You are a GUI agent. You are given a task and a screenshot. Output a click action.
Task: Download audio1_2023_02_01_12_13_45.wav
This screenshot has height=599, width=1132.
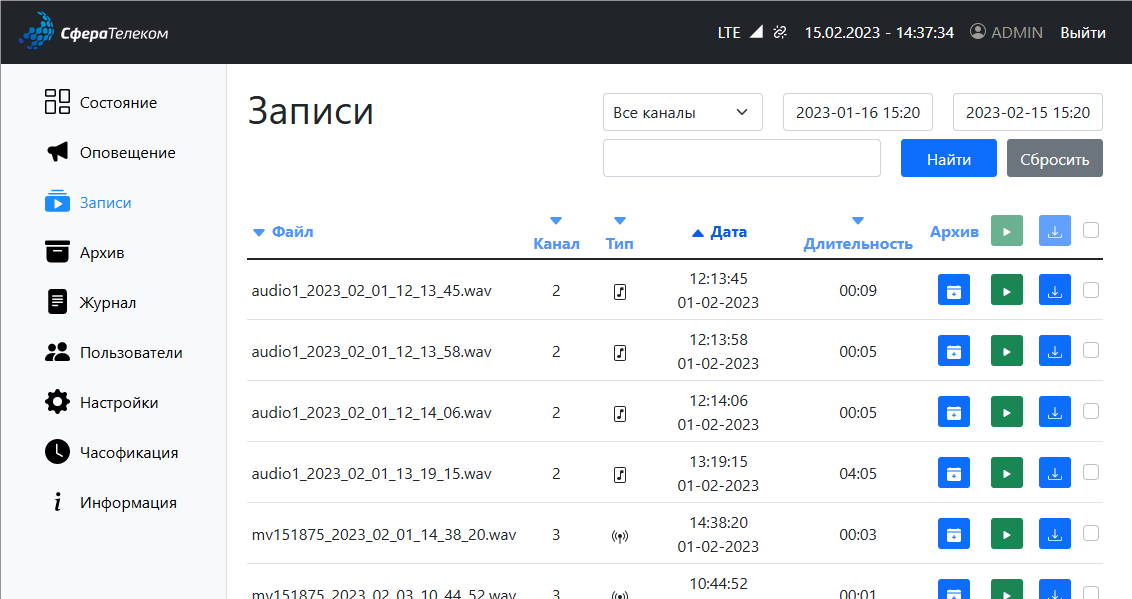[x=1055, y=290]
